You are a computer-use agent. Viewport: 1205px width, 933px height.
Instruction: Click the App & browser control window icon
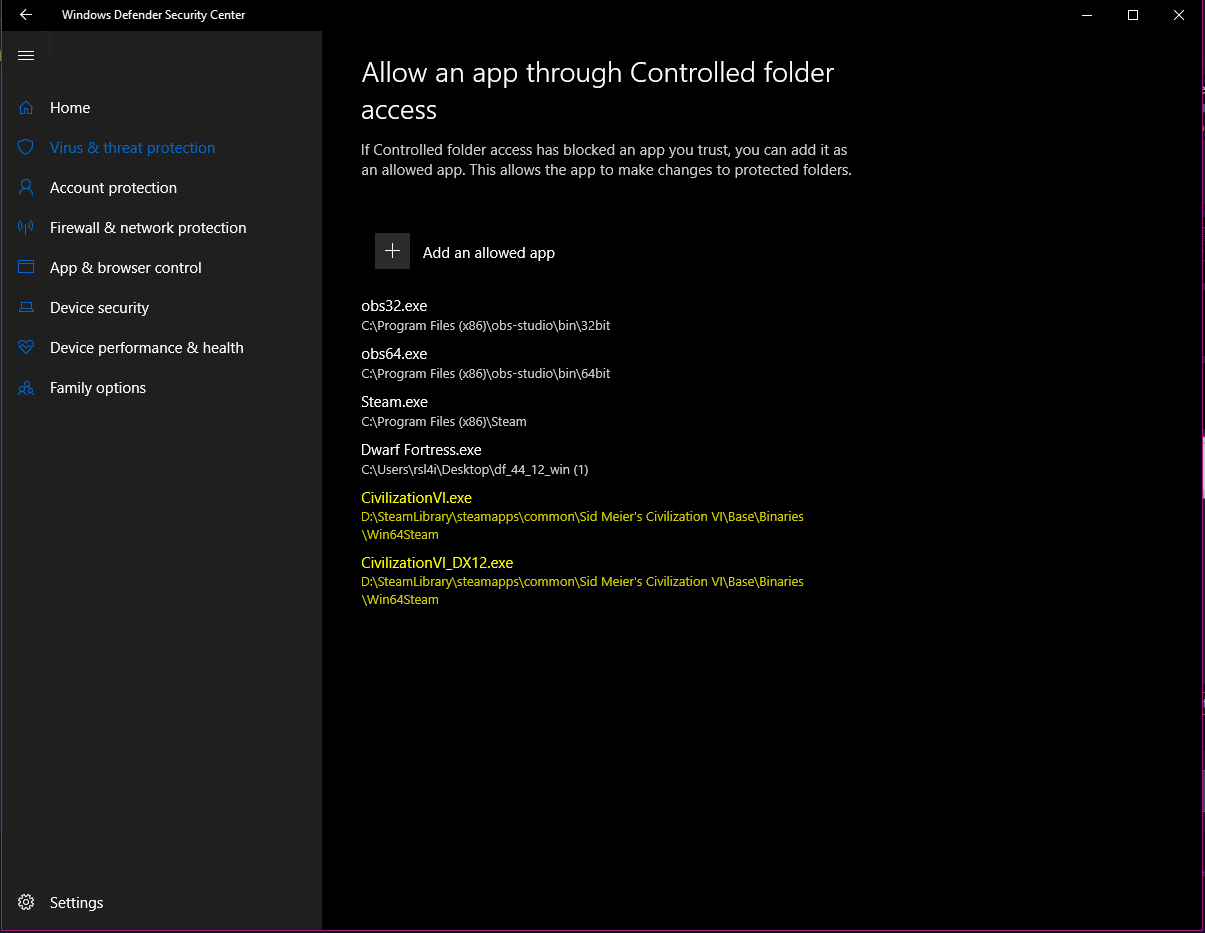[x=27, y=268]
